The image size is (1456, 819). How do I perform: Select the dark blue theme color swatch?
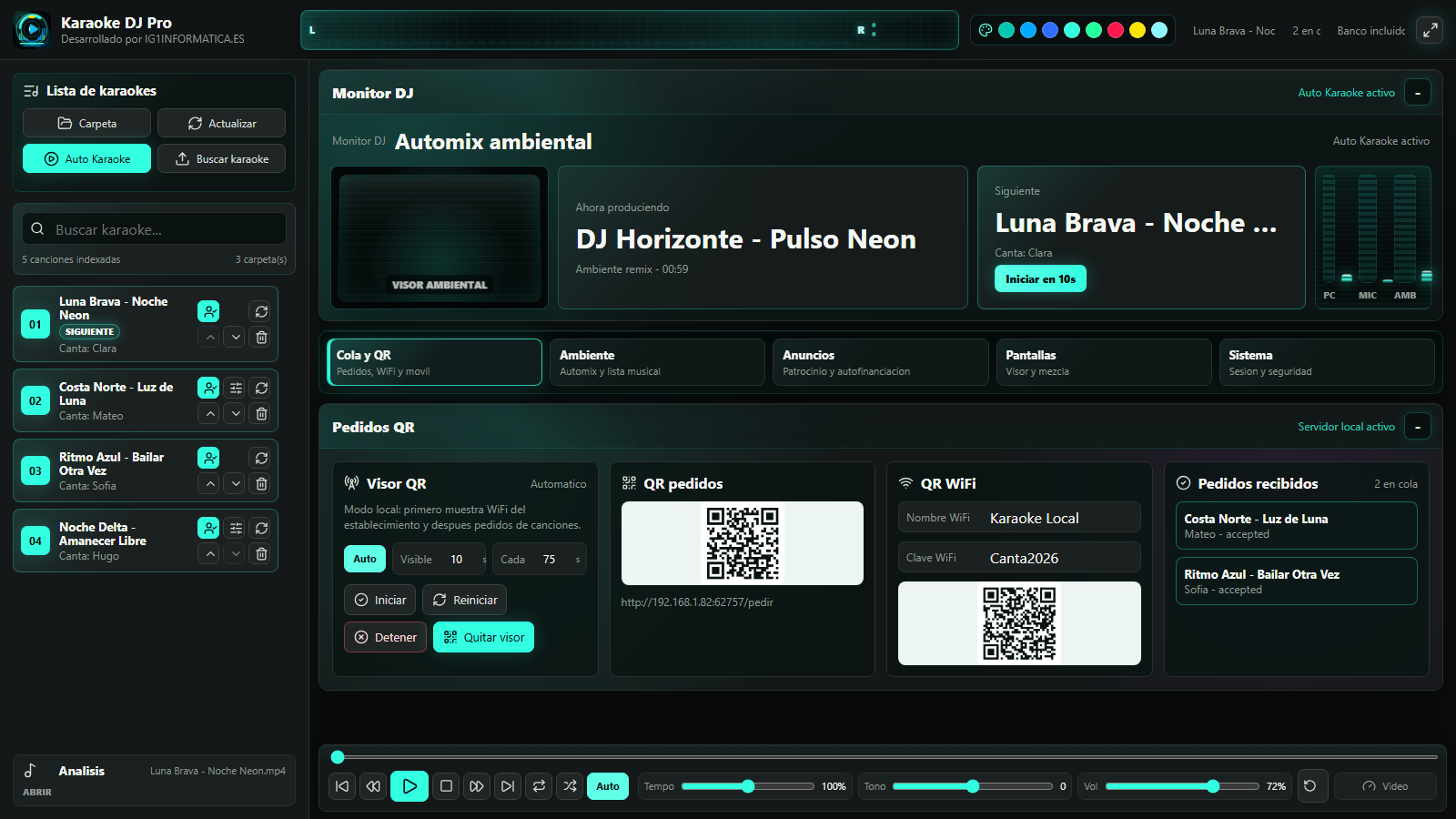click(x=1050, y=30)
